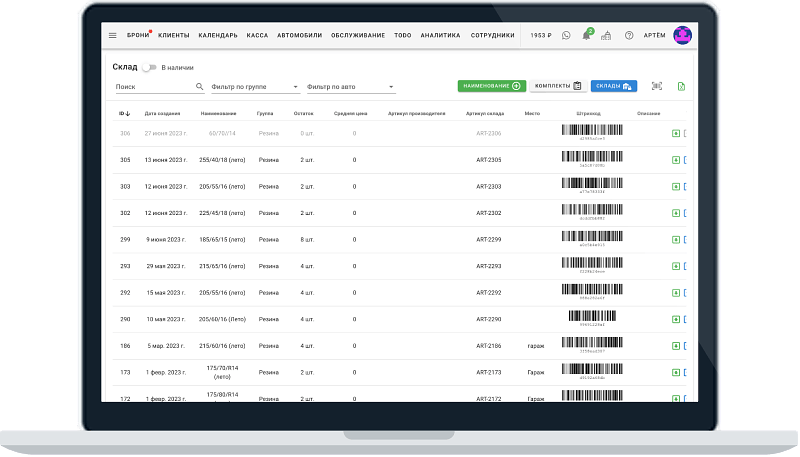Click the АРТЁМ user name
Viewport: 800px width, 457px height.
tap(654, 35)
